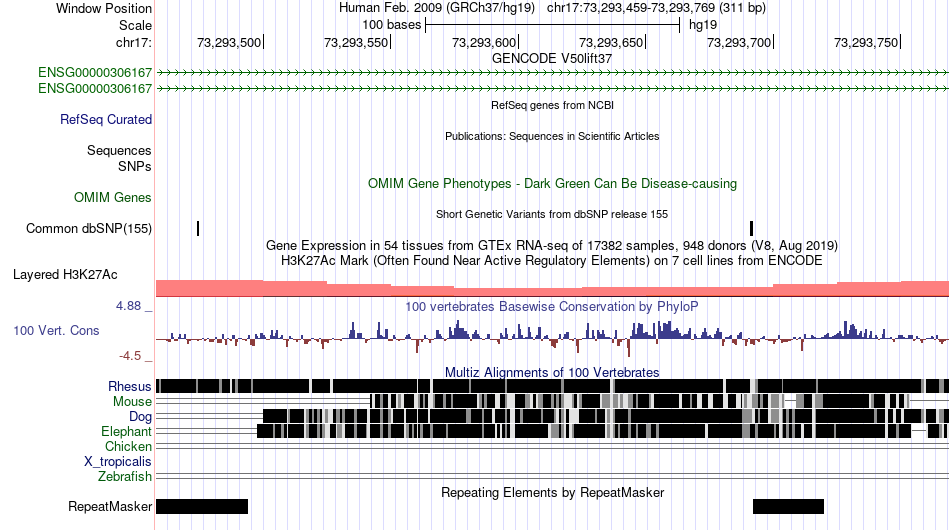950x530 pixels.
Task: Click the 100 Vert. Cons track label
Action: click(x=56, y=331)
